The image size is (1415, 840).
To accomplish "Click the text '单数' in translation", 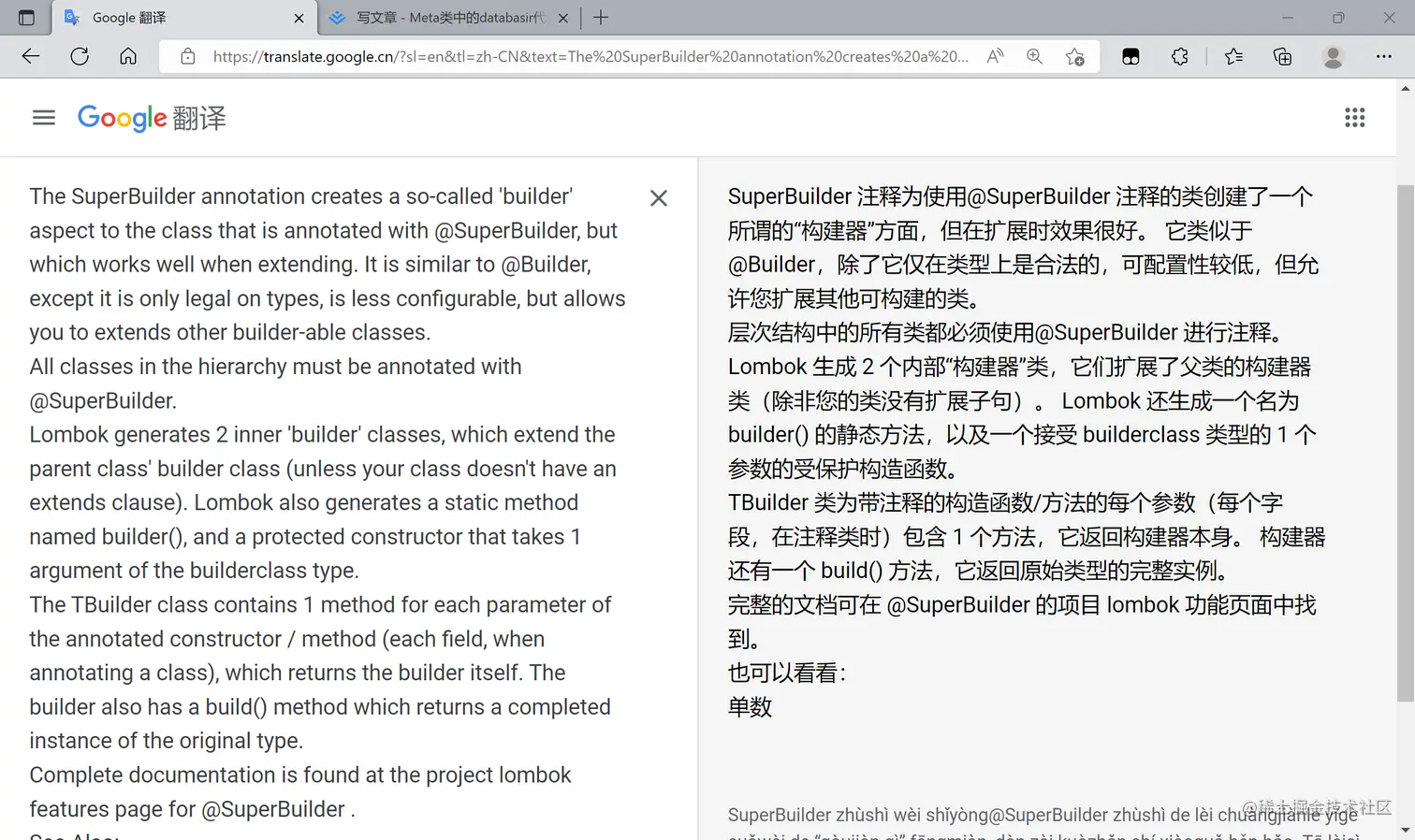I will click(751, 707).
